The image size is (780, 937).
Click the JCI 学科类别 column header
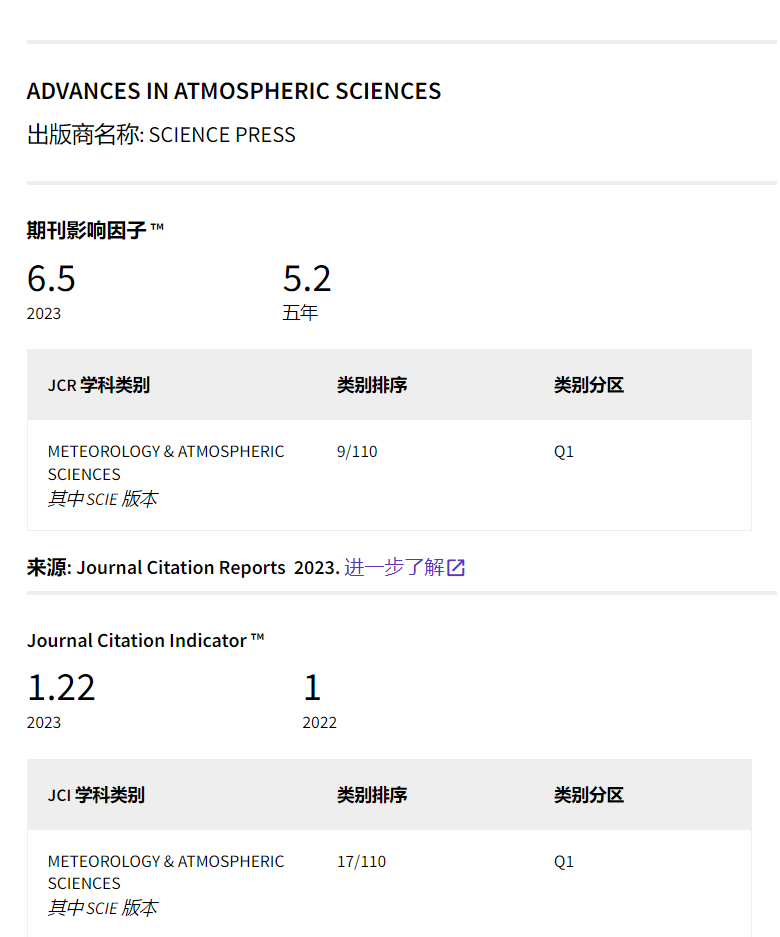point(96,795)
